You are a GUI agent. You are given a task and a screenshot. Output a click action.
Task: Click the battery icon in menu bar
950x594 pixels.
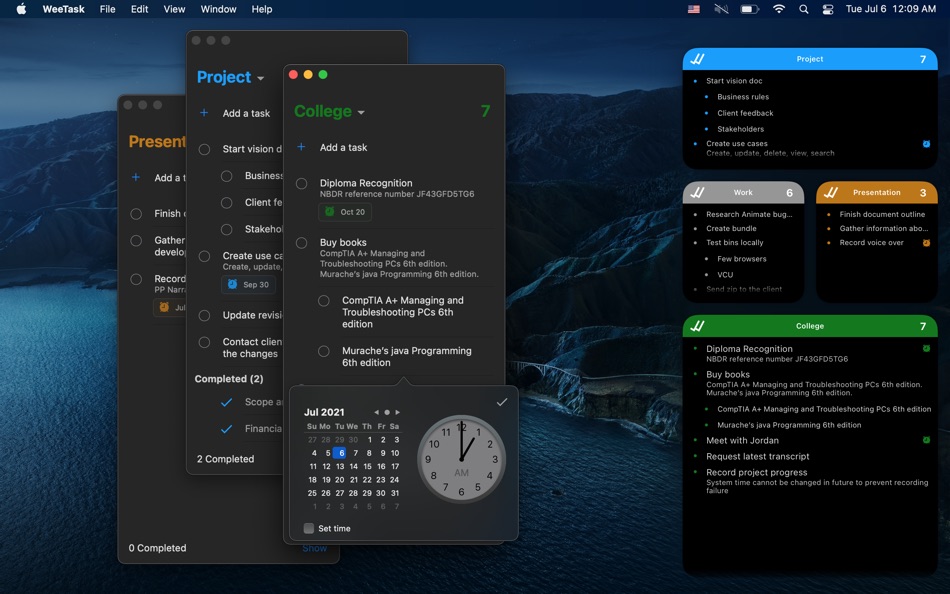point(749,9)
